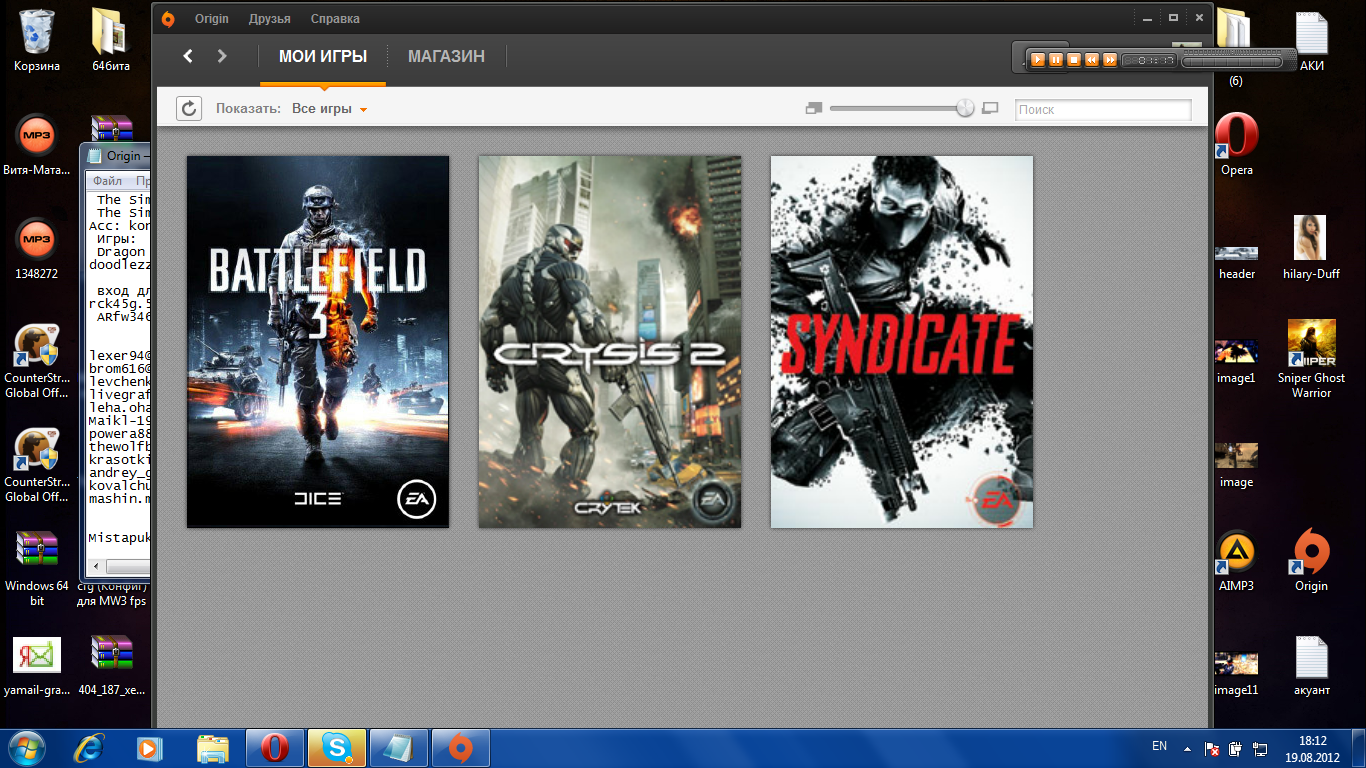Select the Sniper Ghost Warrior shortcut
The height and width of the screenshot is (768, 1366).
(x=1311, y=358)
